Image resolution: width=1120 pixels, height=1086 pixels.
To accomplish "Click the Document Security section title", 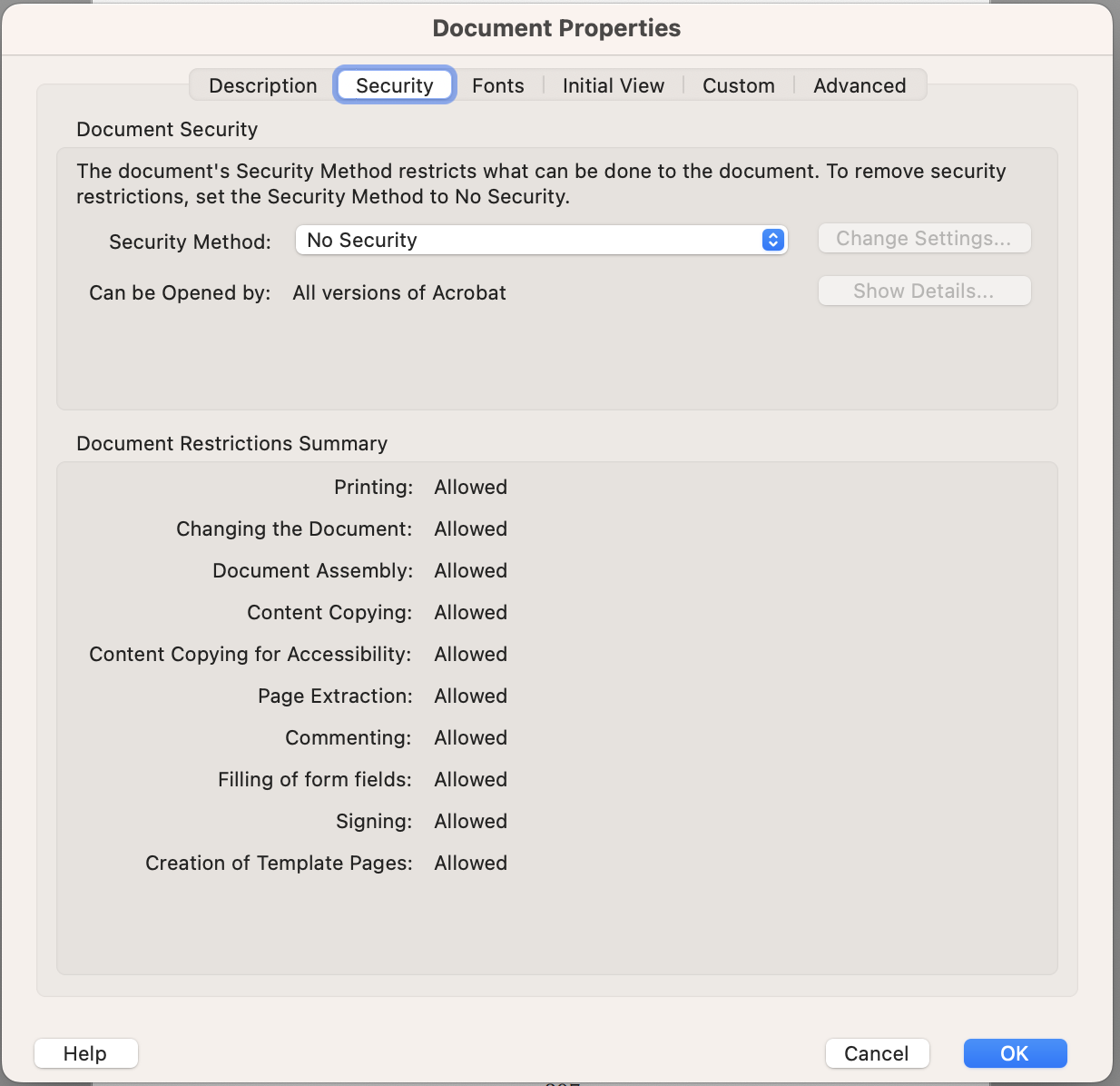I will point(166,129).
